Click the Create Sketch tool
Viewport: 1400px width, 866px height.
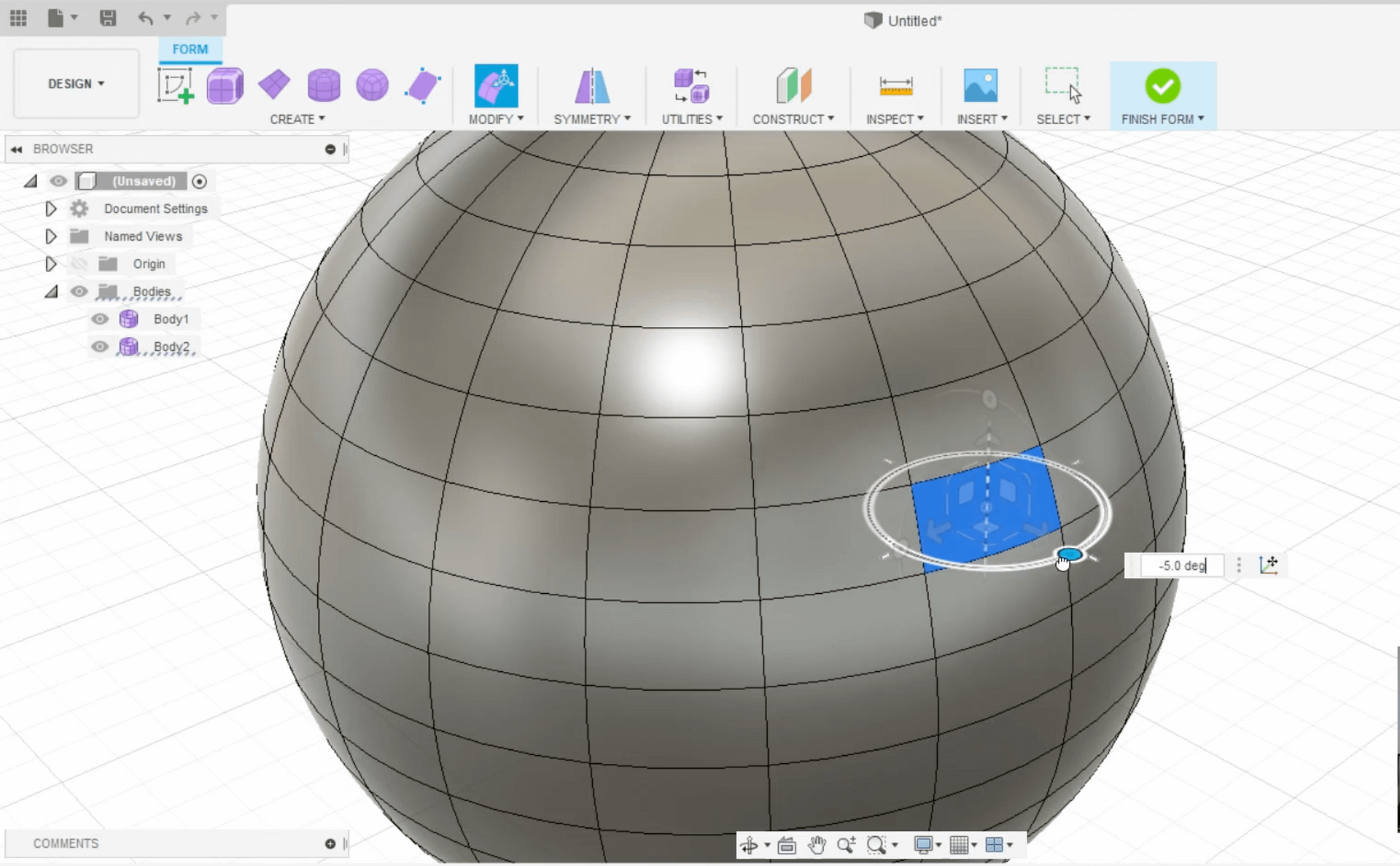click(175, 85)
